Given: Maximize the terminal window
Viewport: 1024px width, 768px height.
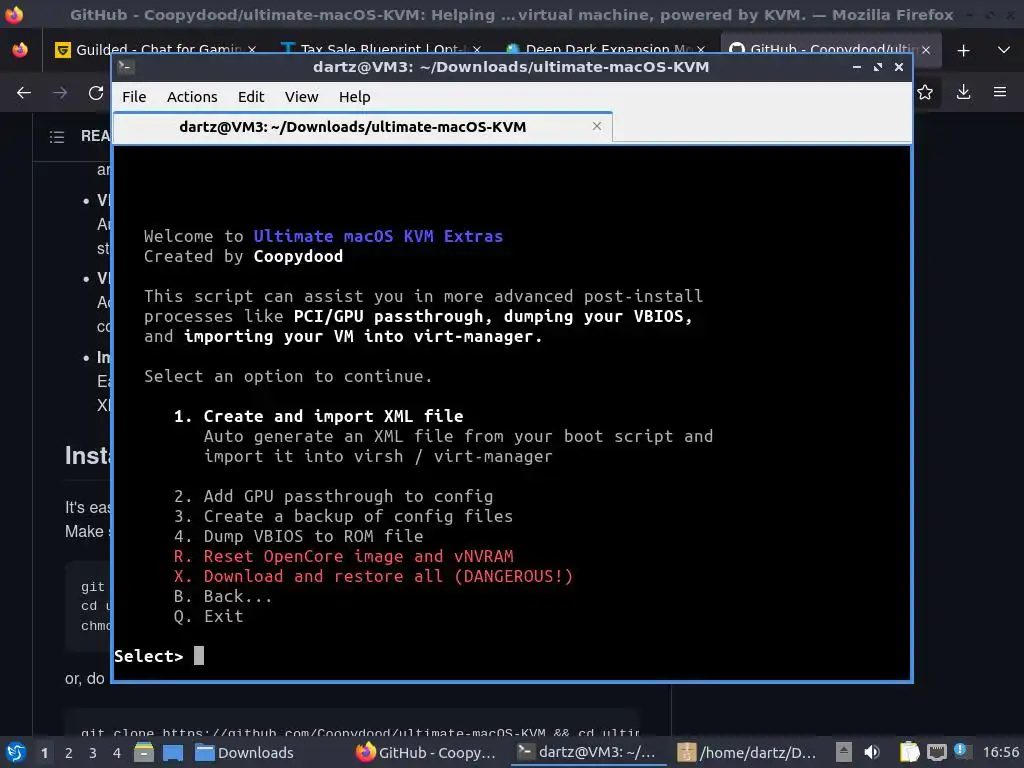Looking at the screenshot, I should [878, 67].
